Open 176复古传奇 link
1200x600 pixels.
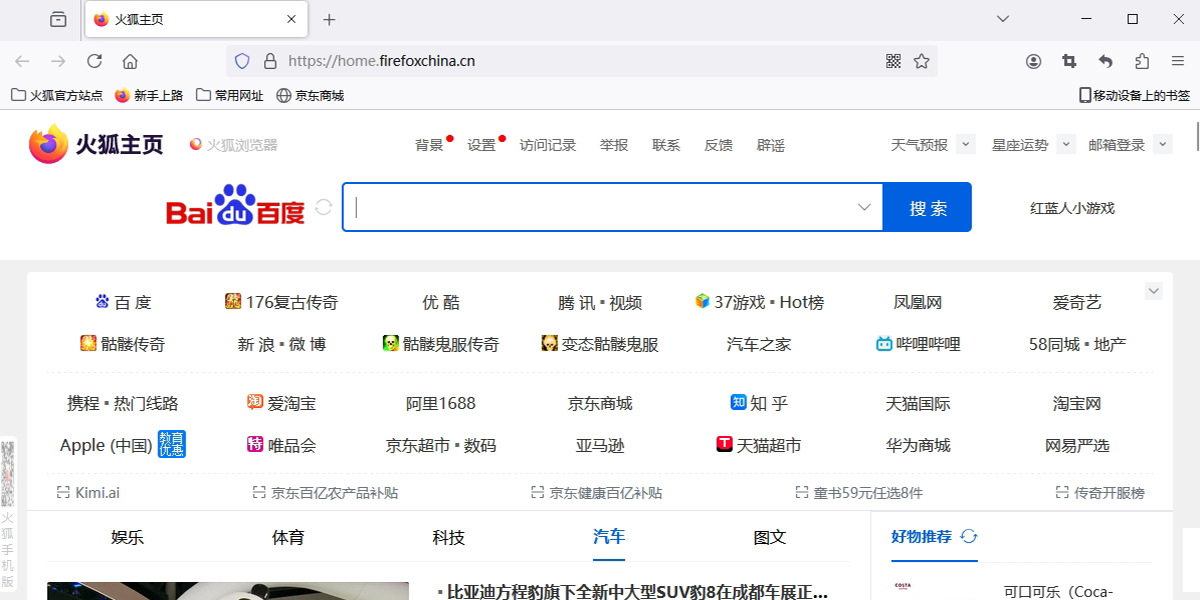[282, 302]
